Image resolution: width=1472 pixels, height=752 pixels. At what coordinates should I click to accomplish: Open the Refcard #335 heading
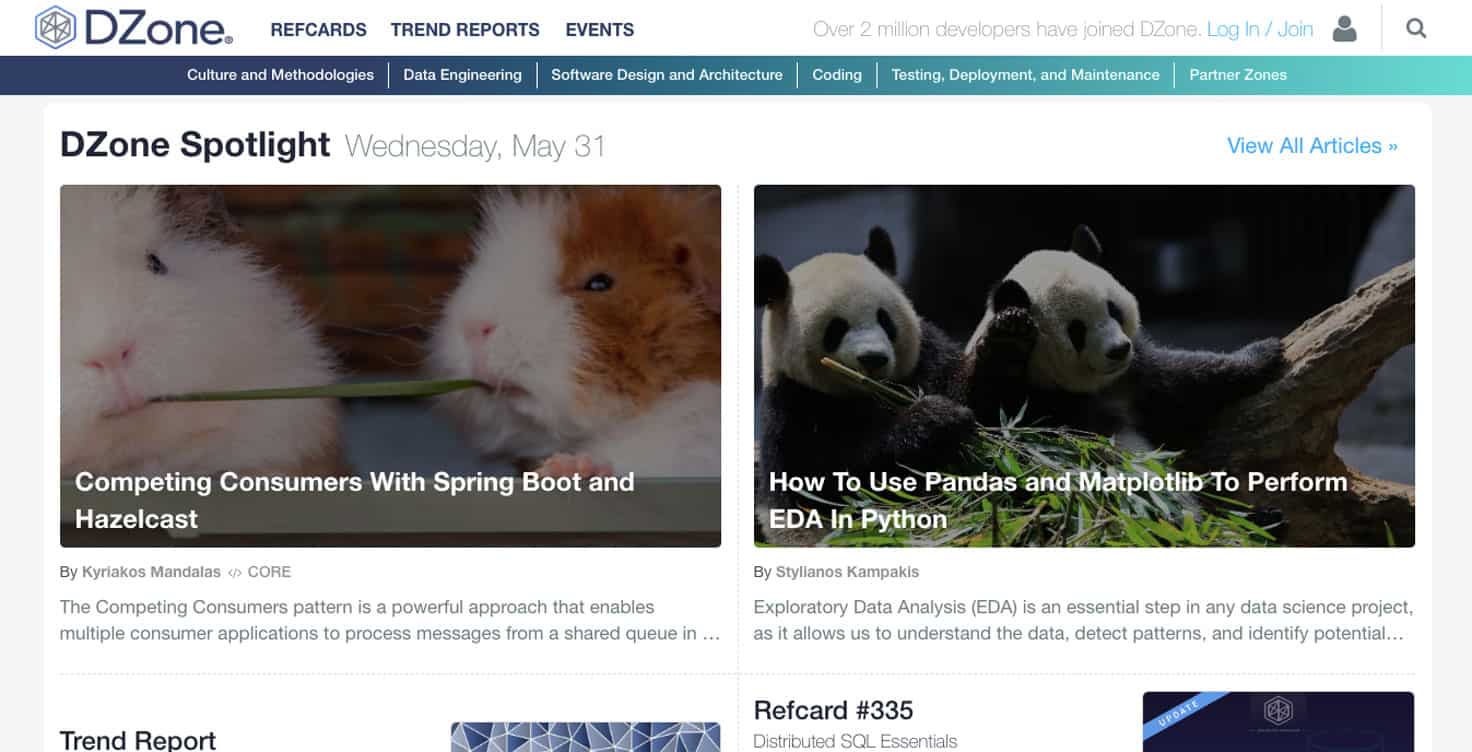click(833, 711)
